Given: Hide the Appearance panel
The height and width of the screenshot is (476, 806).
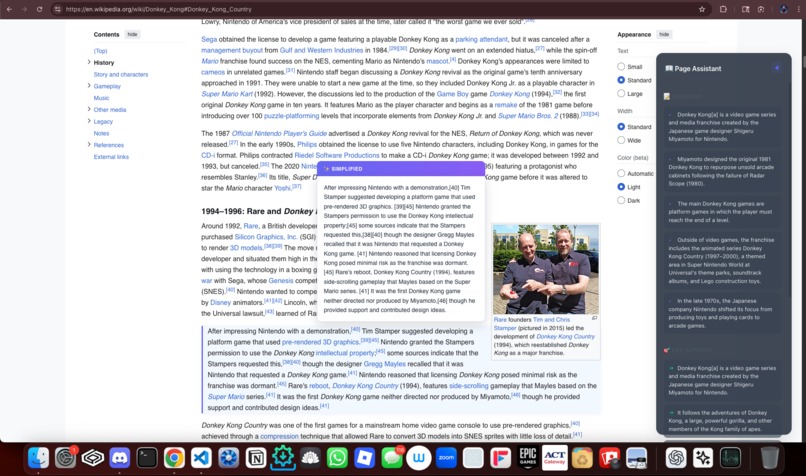Looking at the screenshot, I should (664, 34).
